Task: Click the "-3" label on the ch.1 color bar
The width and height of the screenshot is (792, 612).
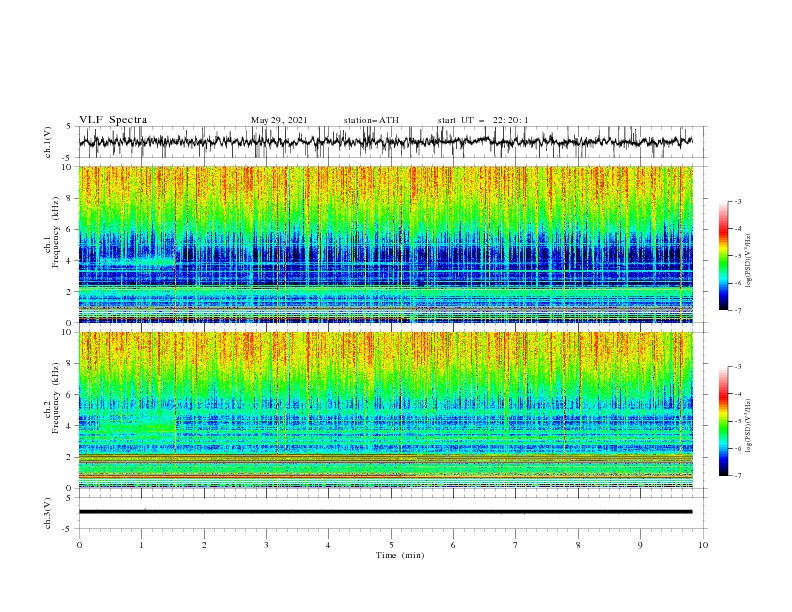Action: pos(737,201)
